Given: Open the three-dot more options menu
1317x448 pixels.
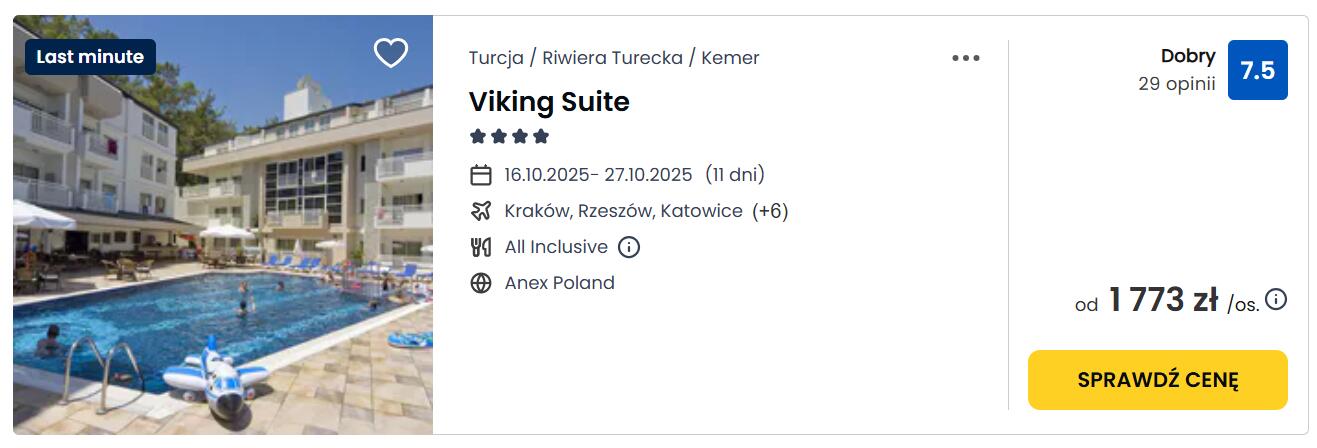Looking at the screenshot, I should pos(965,58).
